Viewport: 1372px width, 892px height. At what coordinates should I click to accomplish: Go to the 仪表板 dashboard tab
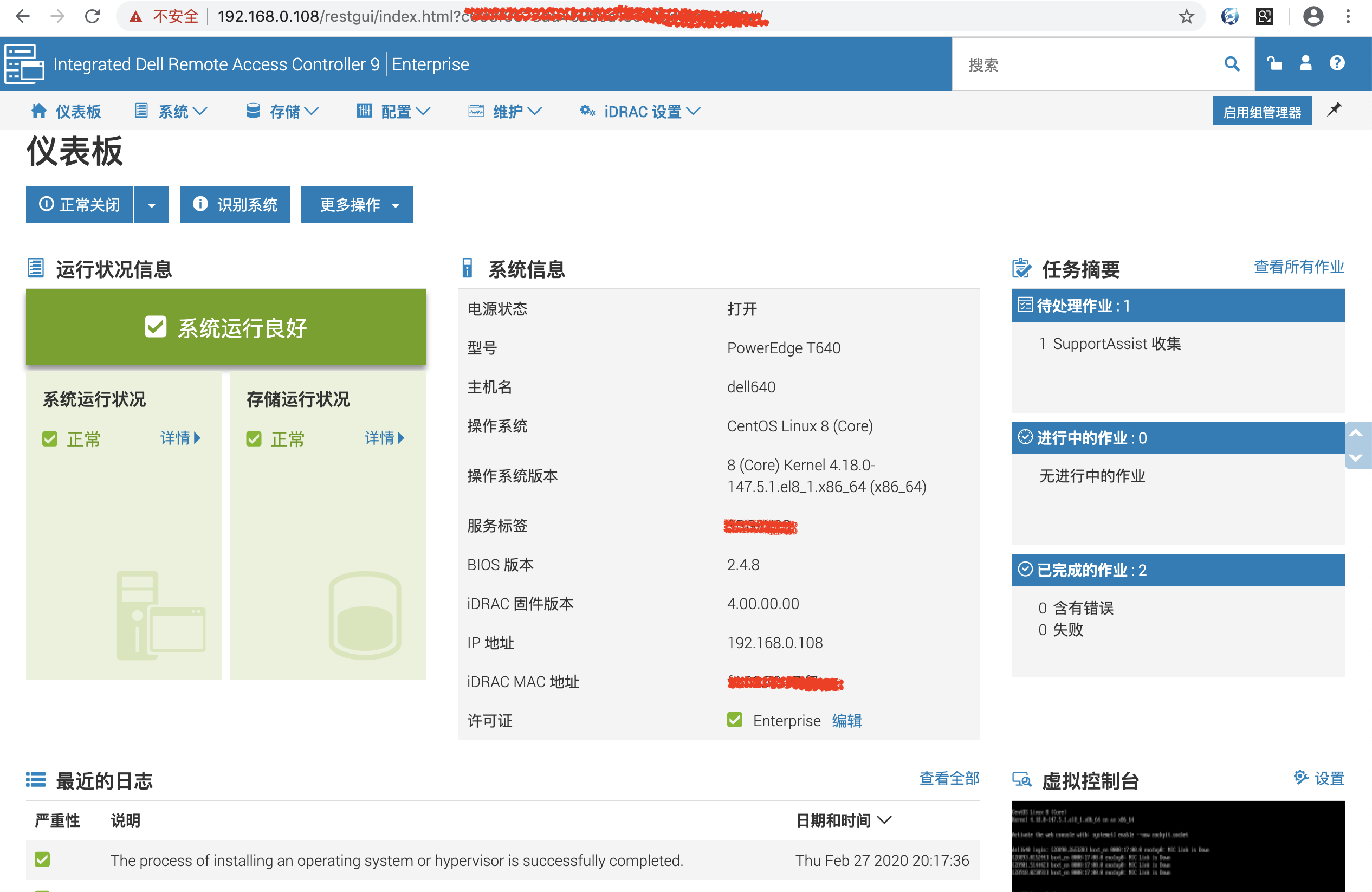(66, 111)
